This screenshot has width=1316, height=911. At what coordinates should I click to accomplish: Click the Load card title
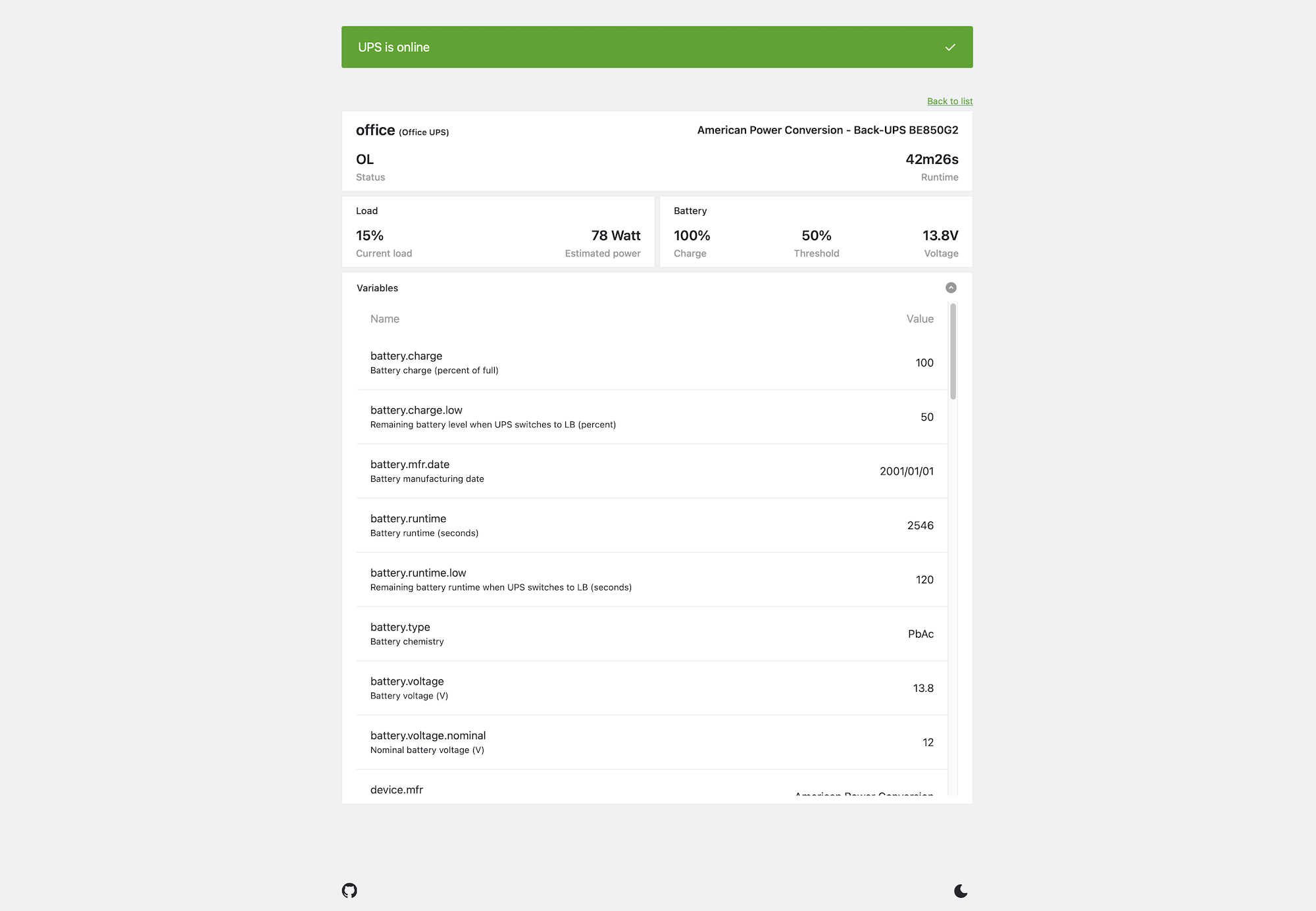367,211
